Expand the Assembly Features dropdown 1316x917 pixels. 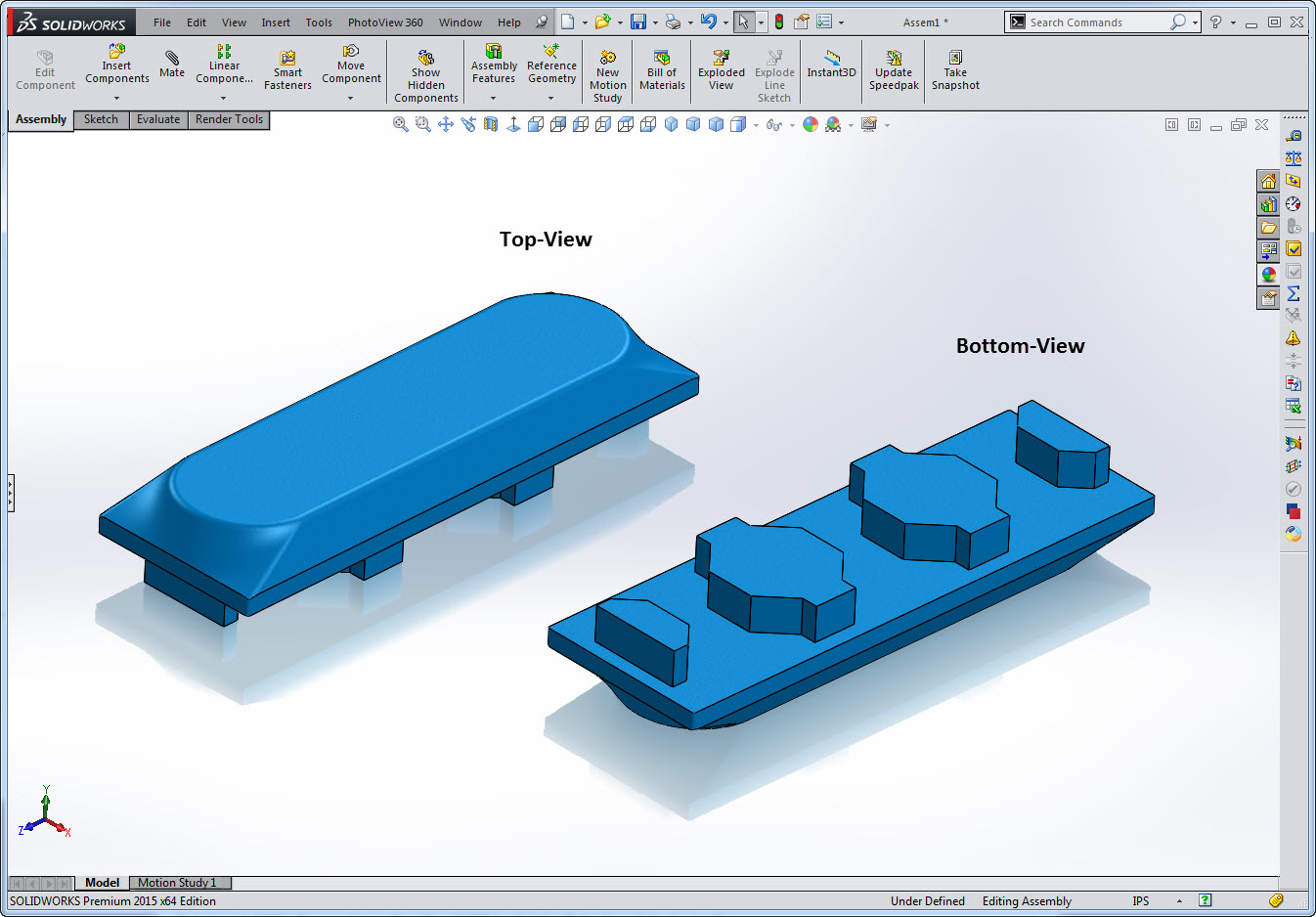pos(493,98)
